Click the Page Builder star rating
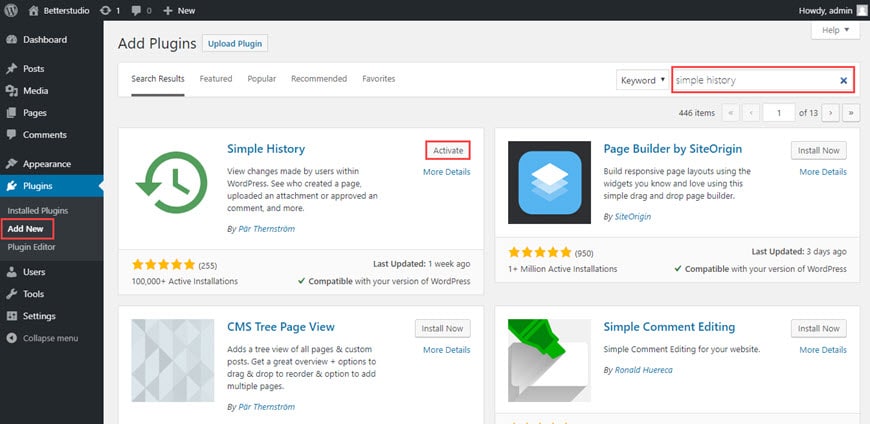The height and width of the screenshot is (424, 870). coord(540,253)
